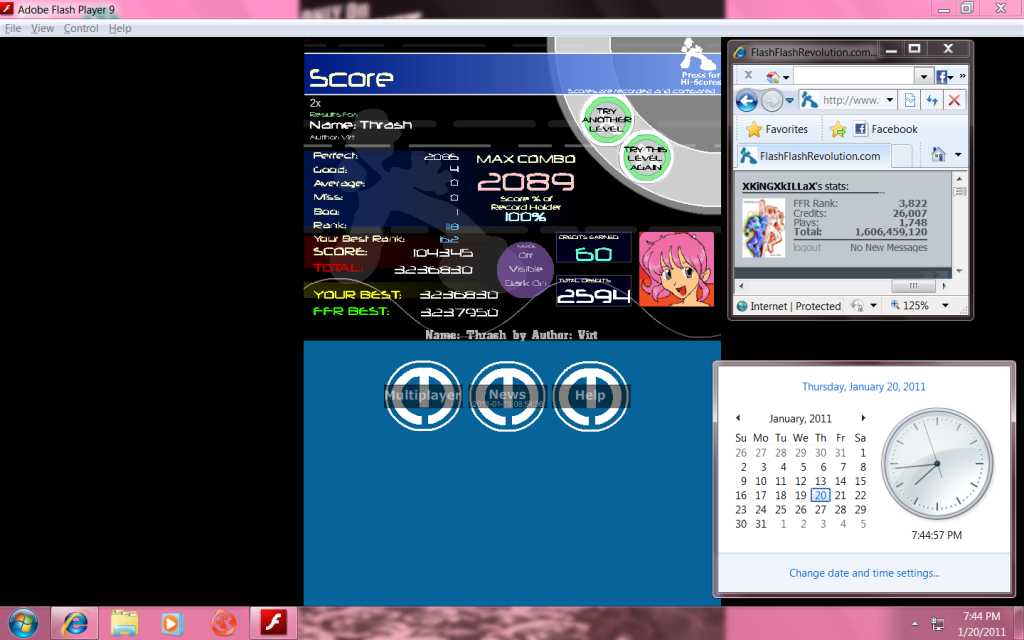The width and height of the screenshot is (1024, 640).
Task: Go to next month in the calendar
Action: [x=863, y=418]
